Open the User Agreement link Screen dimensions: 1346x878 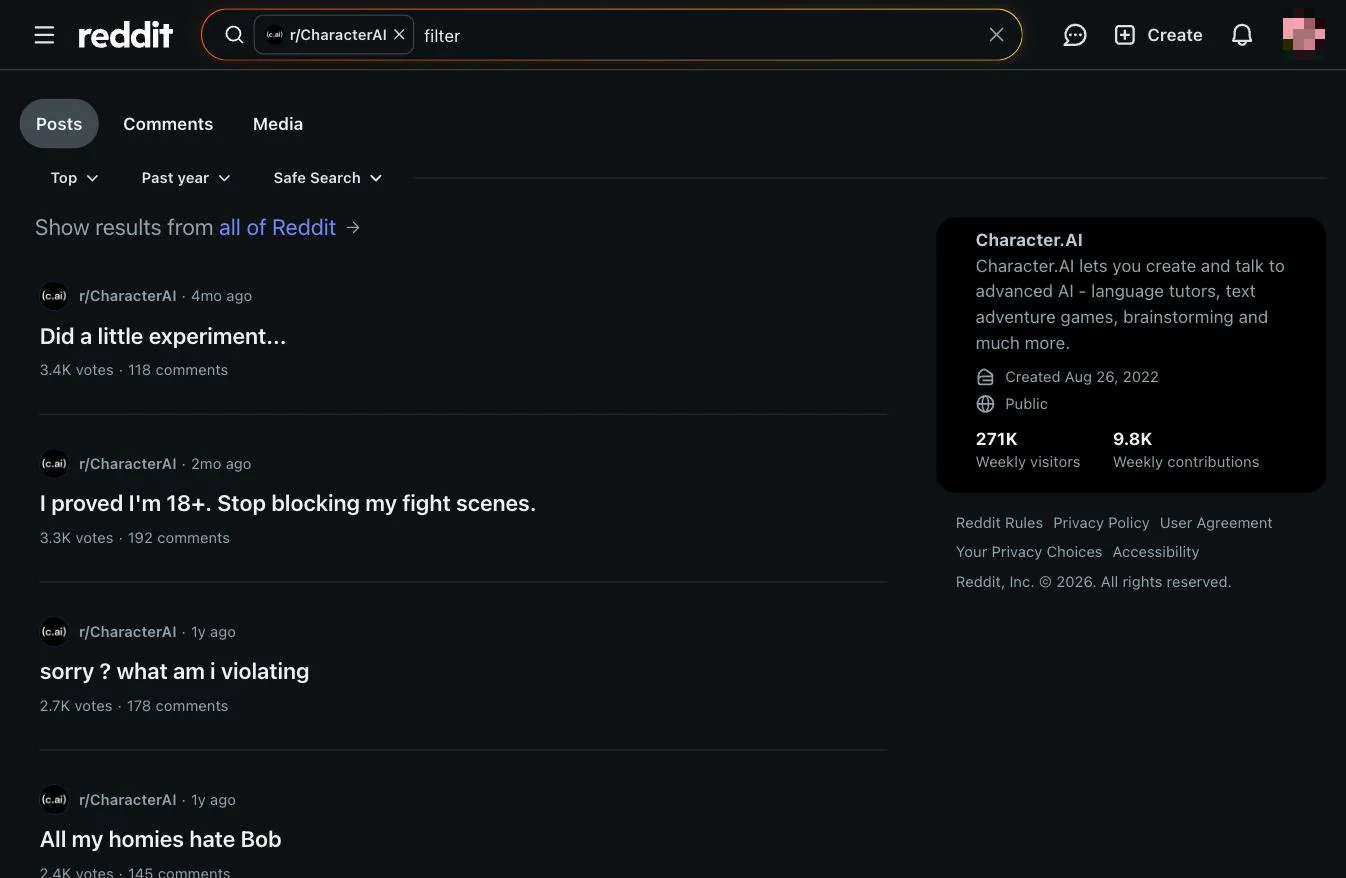(1216, 523)
